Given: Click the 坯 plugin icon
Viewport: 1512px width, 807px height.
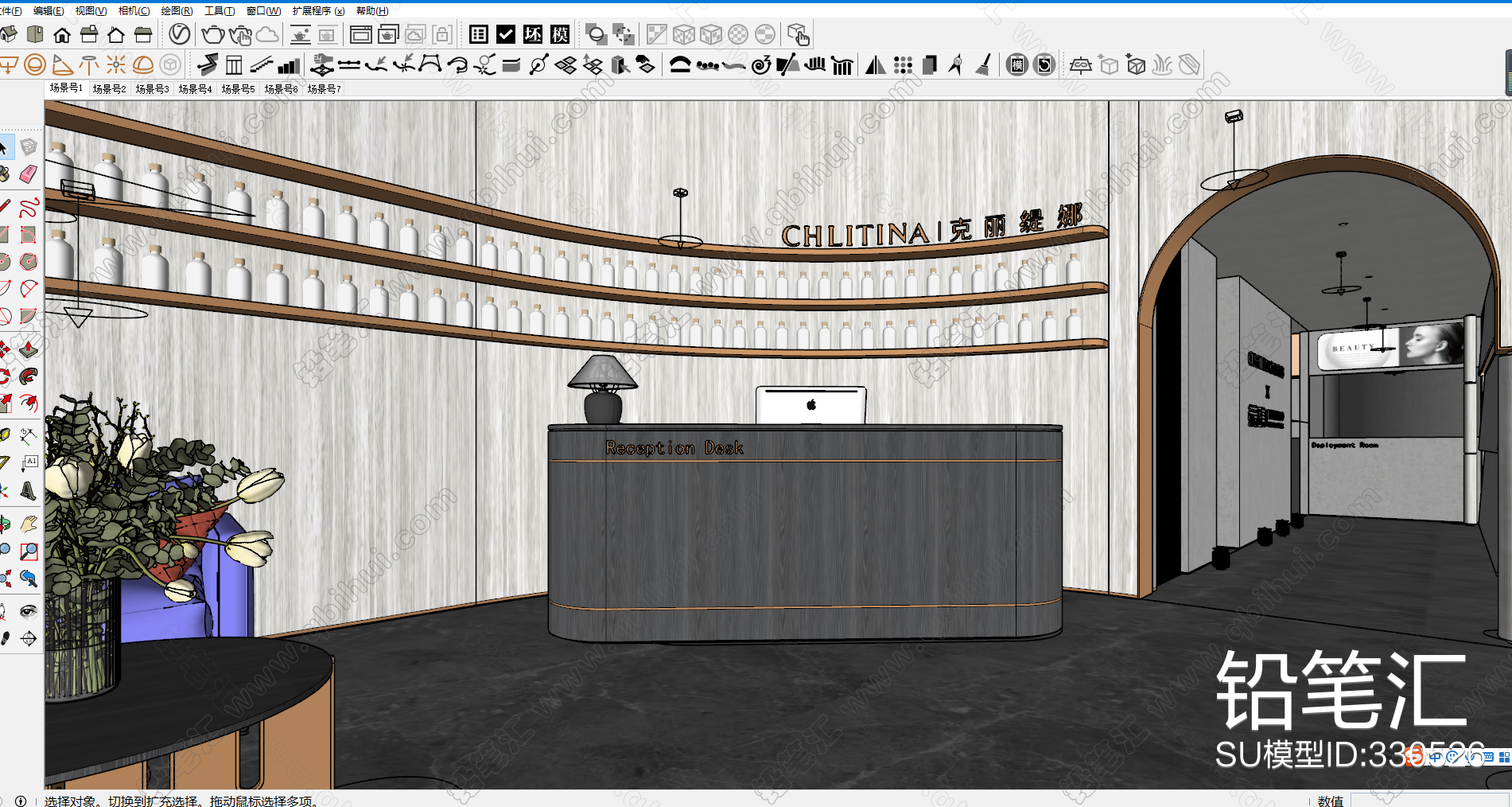Looking at the screenshot, I should [533, 34].
